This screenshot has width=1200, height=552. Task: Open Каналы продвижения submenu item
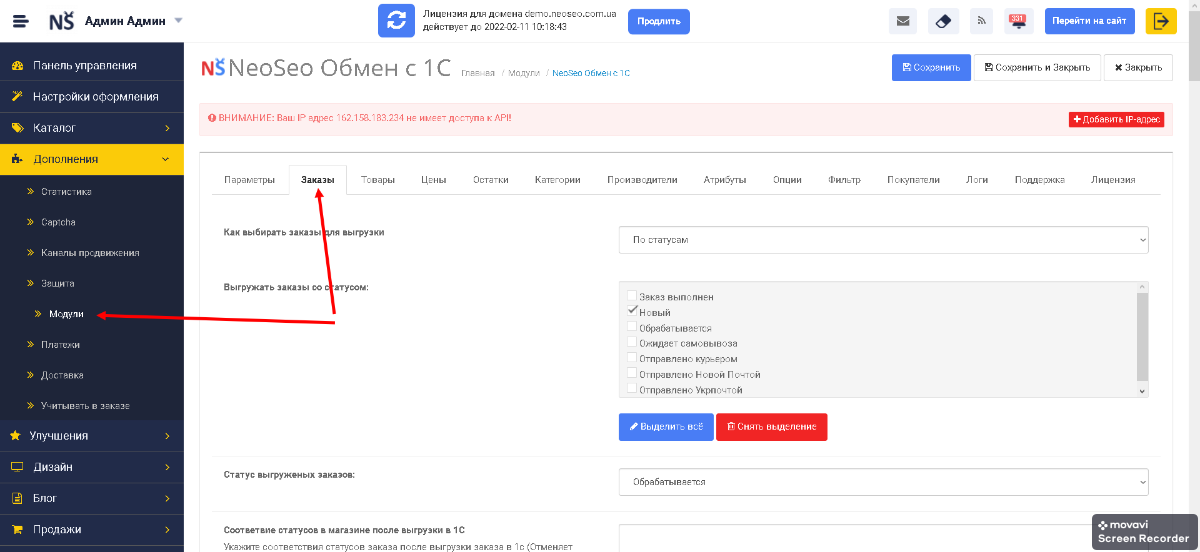(92, 253)
